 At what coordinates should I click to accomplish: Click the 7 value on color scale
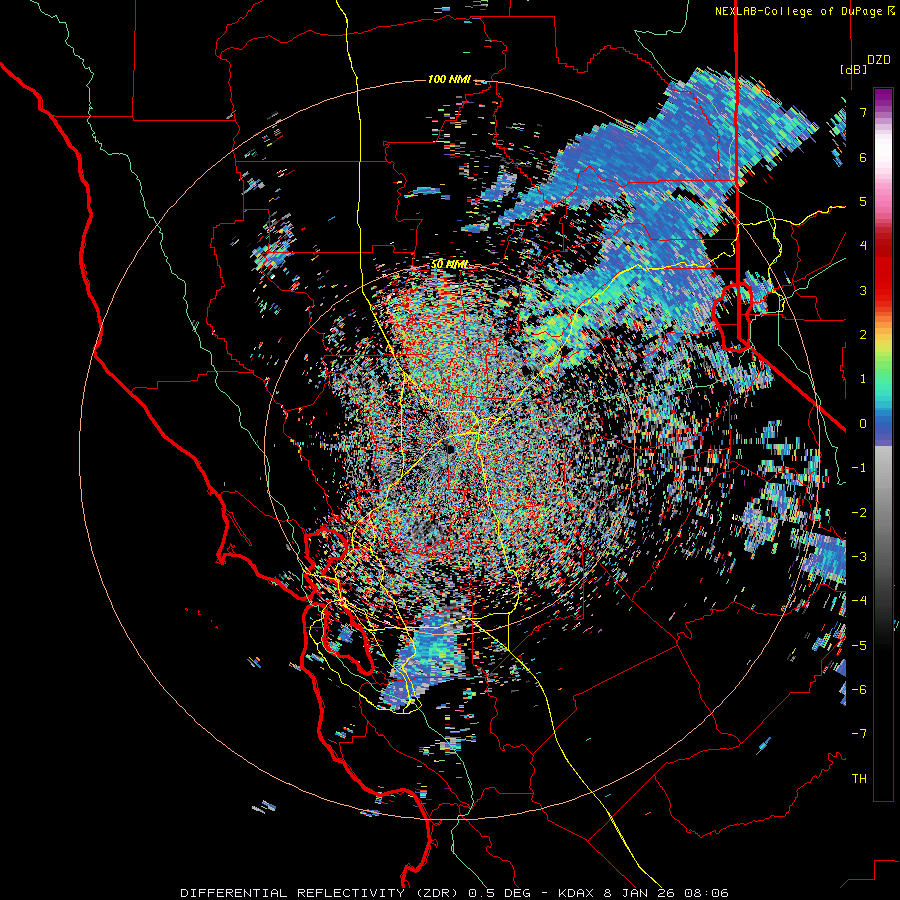coord(863,112)
